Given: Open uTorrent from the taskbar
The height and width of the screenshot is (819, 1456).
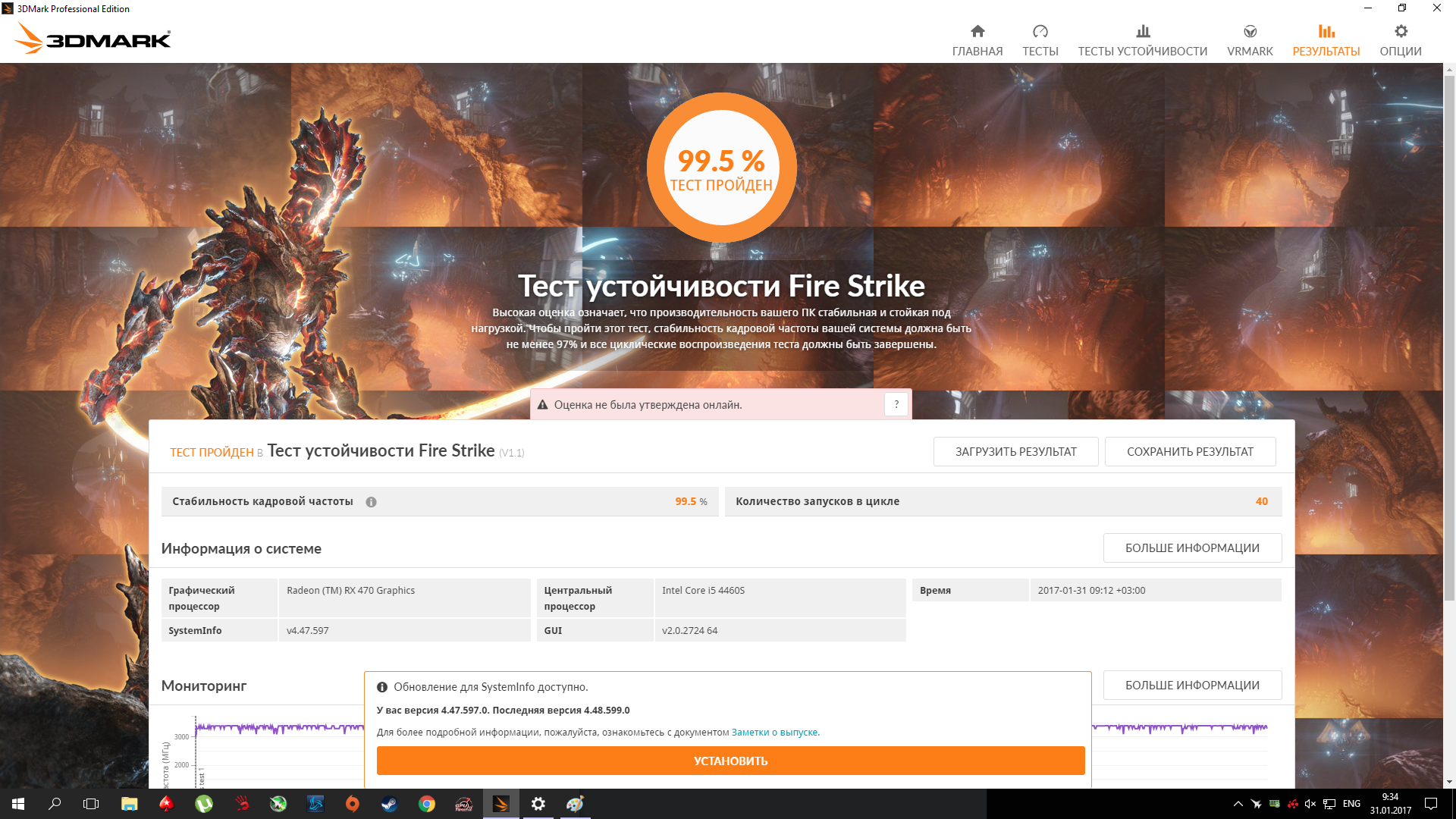Looking at the screenshot, I should click(203, 804).
